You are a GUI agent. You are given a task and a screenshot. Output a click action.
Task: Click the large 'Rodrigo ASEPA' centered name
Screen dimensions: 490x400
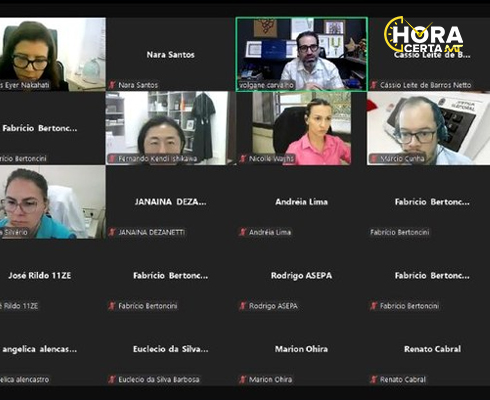[302, 276]
